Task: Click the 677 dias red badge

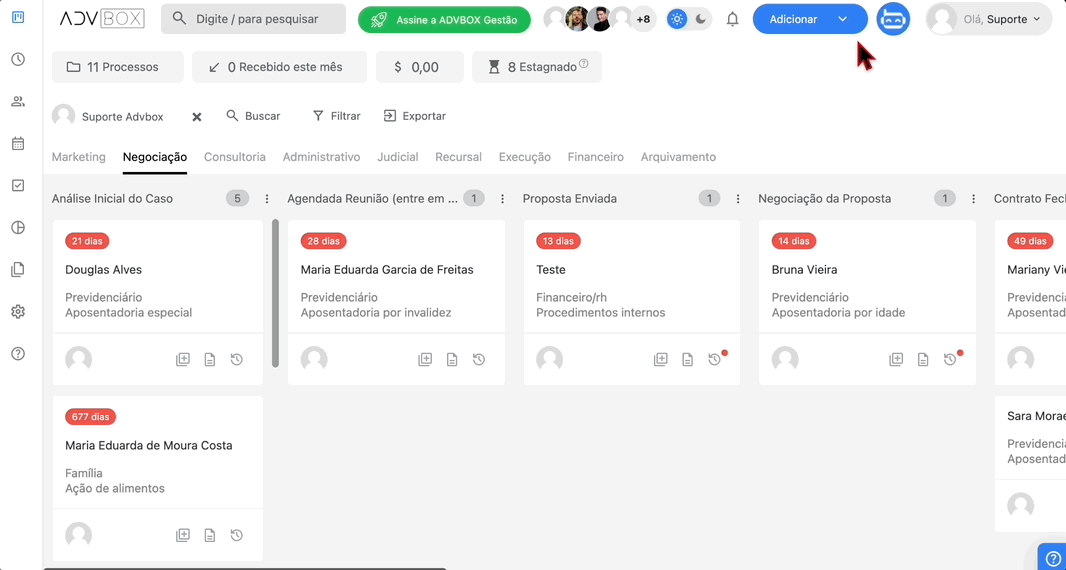Action: click(90, 417)
